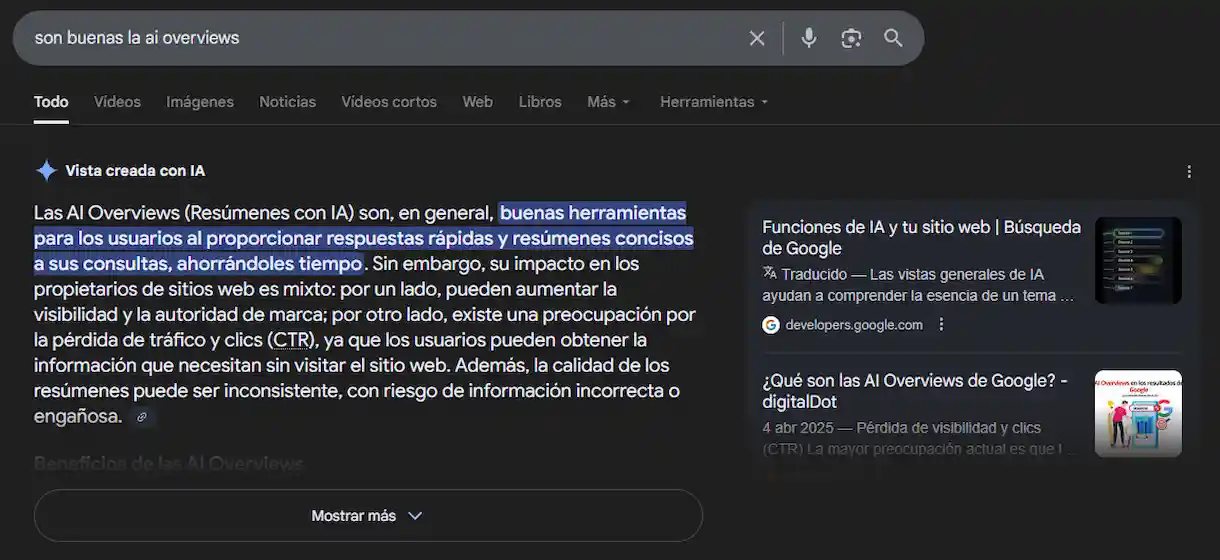Switch to the Noticias tab
This screenshot has width=1220, height=560.
[x=287, y=102]
